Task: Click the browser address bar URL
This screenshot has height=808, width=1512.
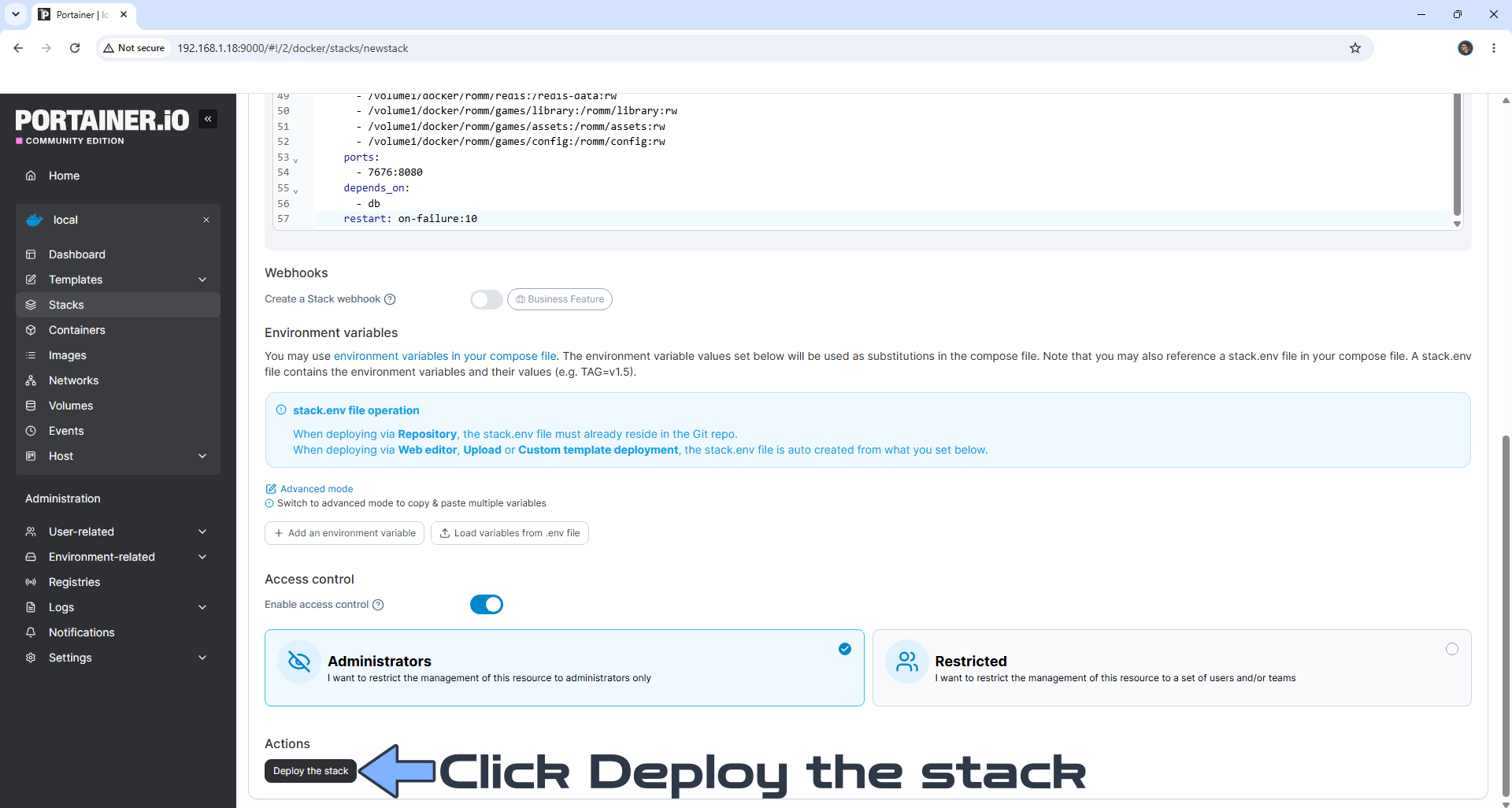Action: pyautogui.click(x=292, y=48)
